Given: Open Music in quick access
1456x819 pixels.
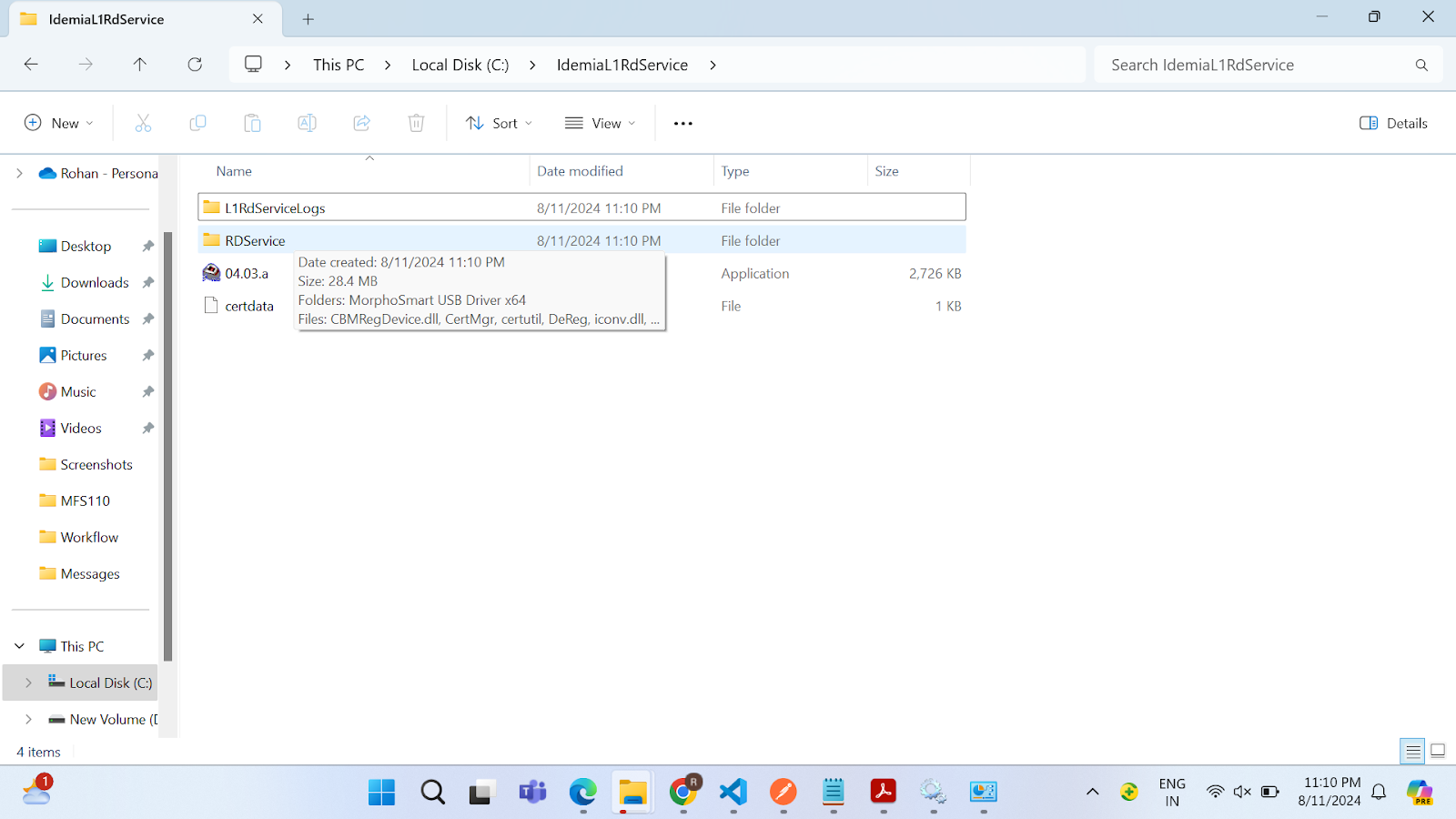Looking at the screenshot, I should pyautogui.click(x=78, y=391).
